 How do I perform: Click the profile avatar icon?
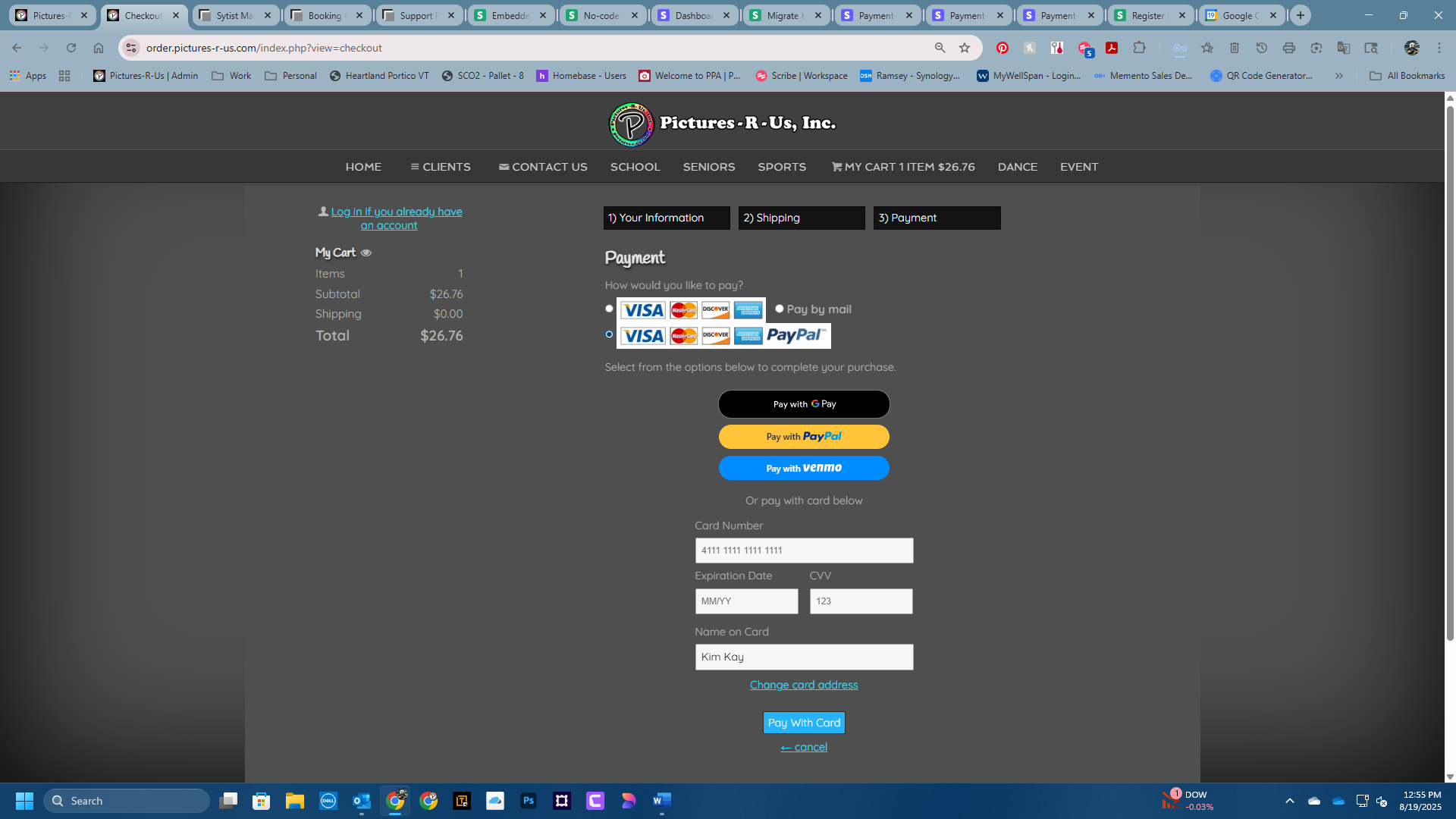point(1411,48)
